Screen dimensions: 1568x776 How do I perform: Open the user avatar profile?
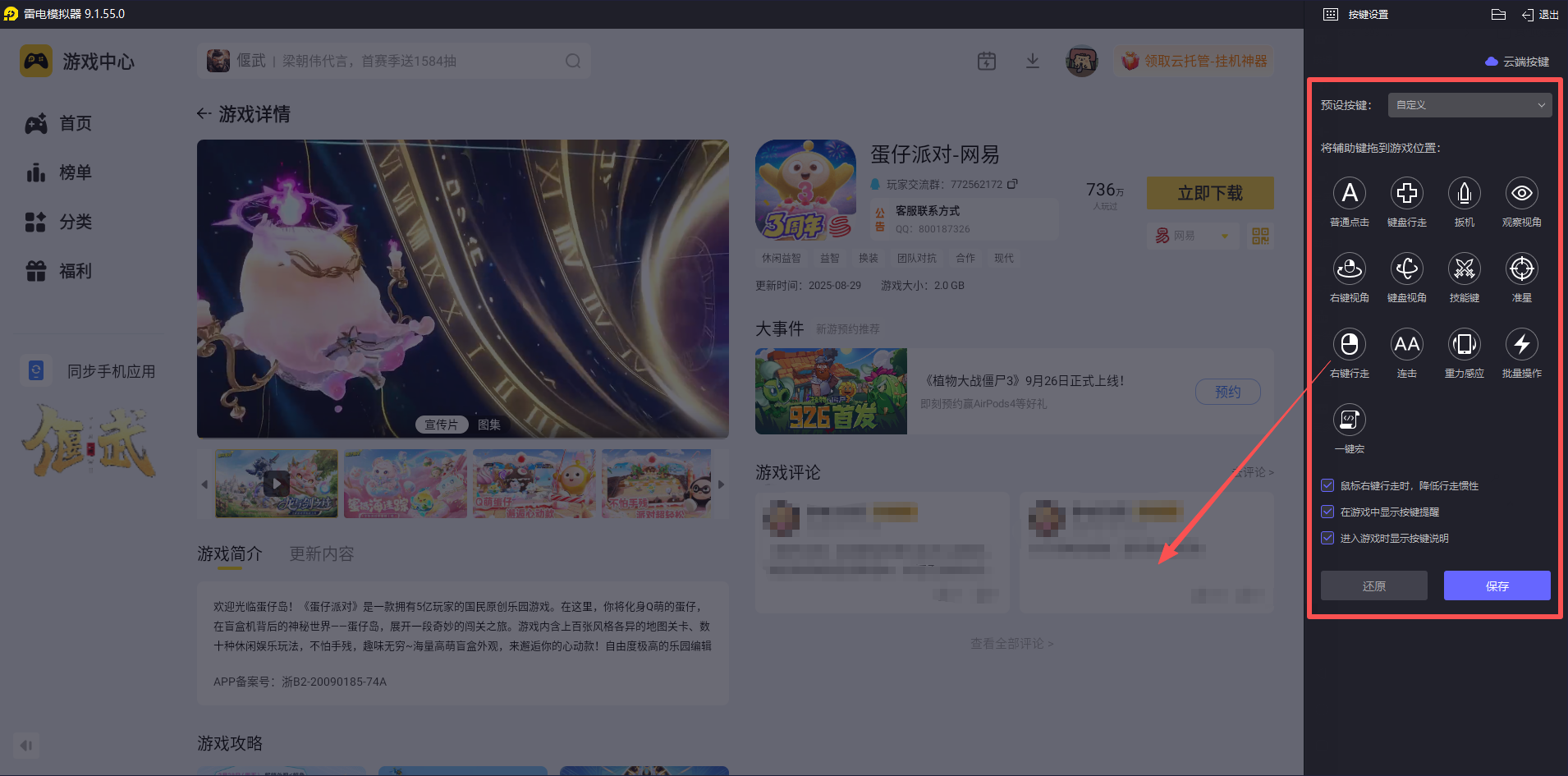click(x=1082, y=61)
